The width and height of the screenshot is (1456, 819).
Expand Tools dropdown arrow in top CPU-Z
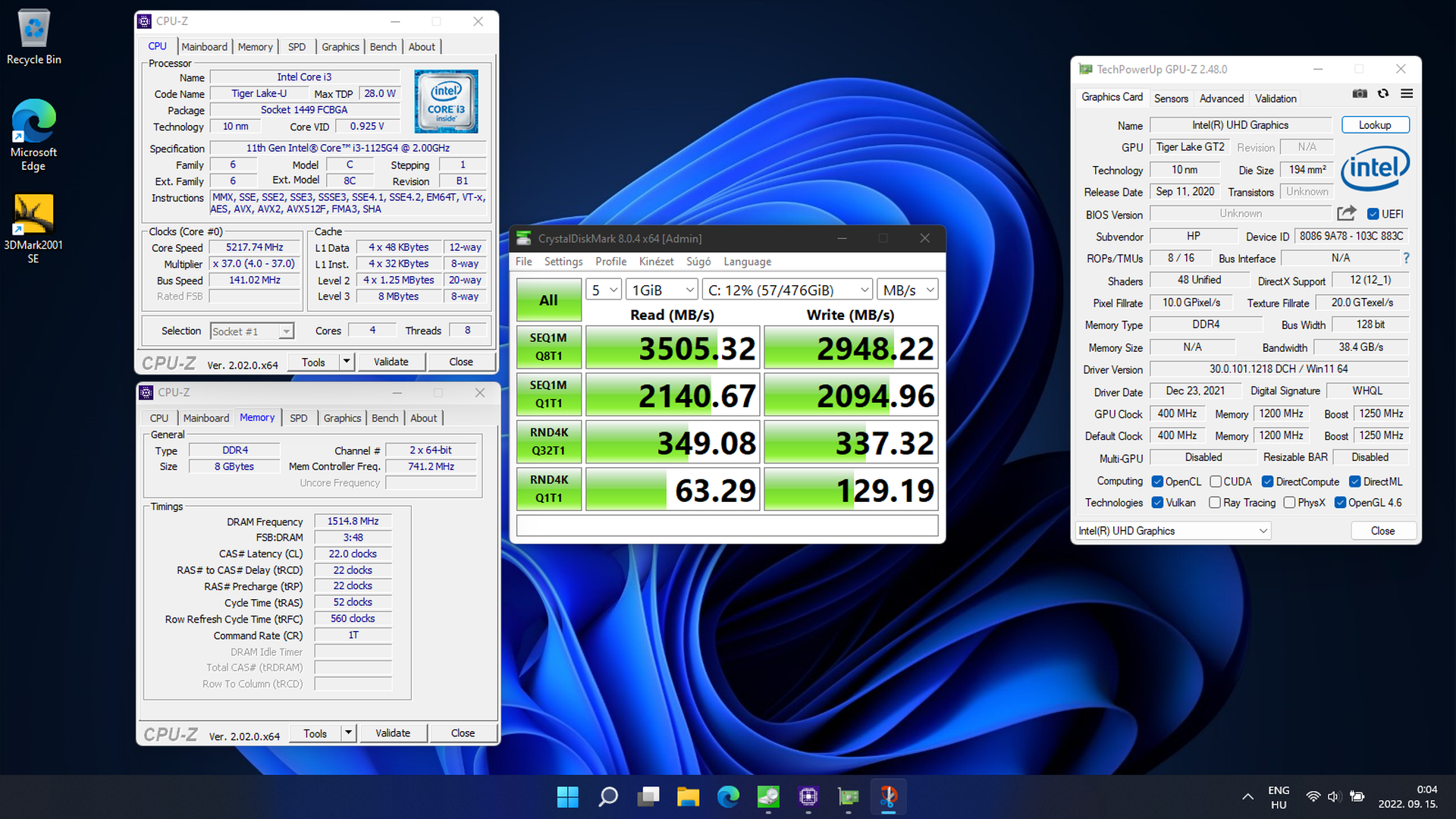click(347, 362)
